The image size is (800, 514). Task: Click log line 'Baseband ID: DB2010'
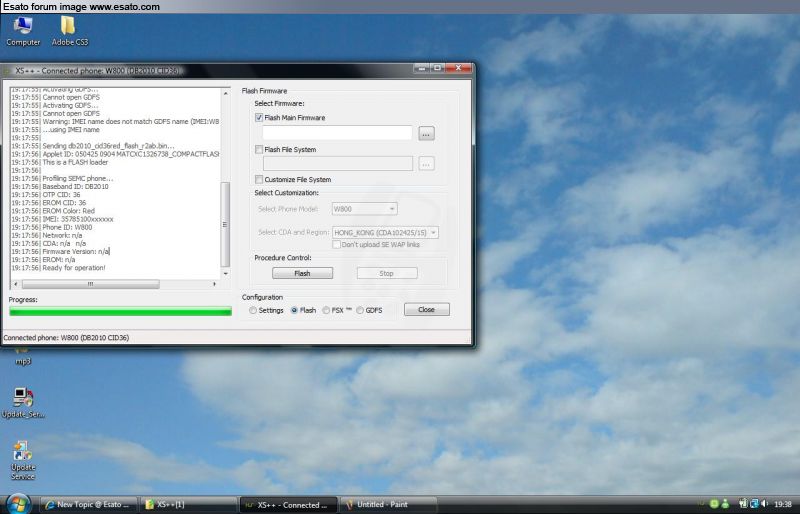76,187
